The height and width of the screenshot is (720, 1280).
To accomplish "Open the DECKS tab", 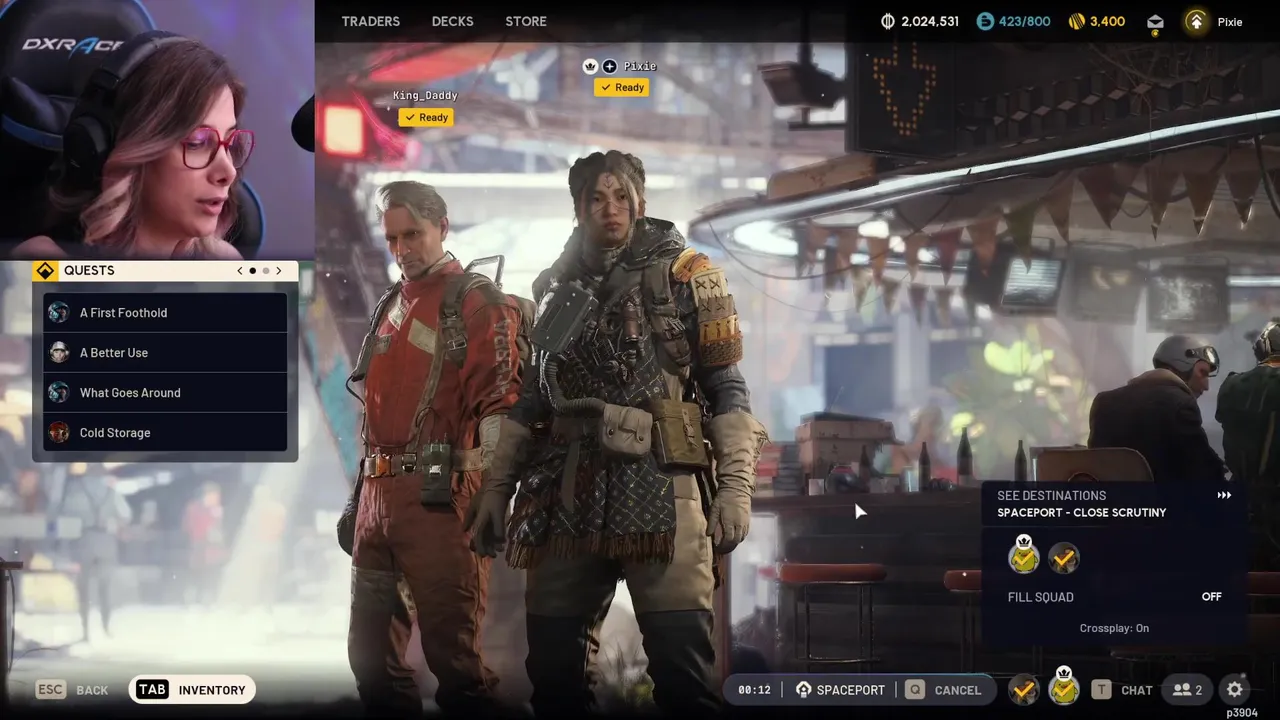I will click(452, 21).
